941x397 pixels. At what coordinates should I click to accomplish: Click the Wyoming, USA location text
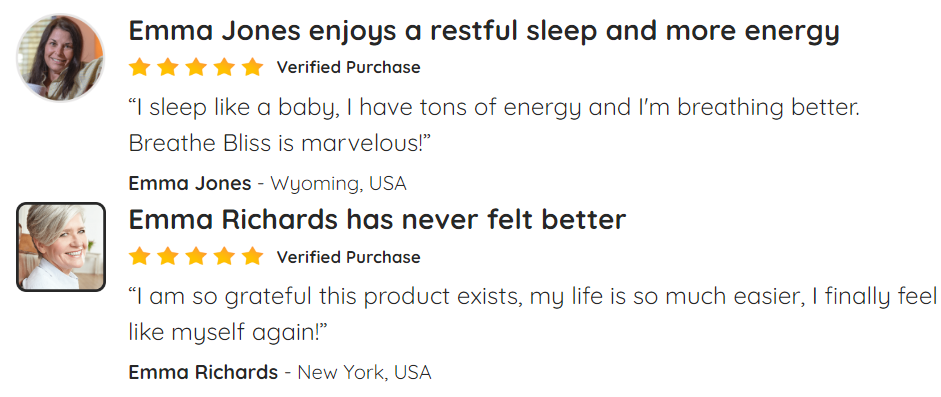[338, 184]
